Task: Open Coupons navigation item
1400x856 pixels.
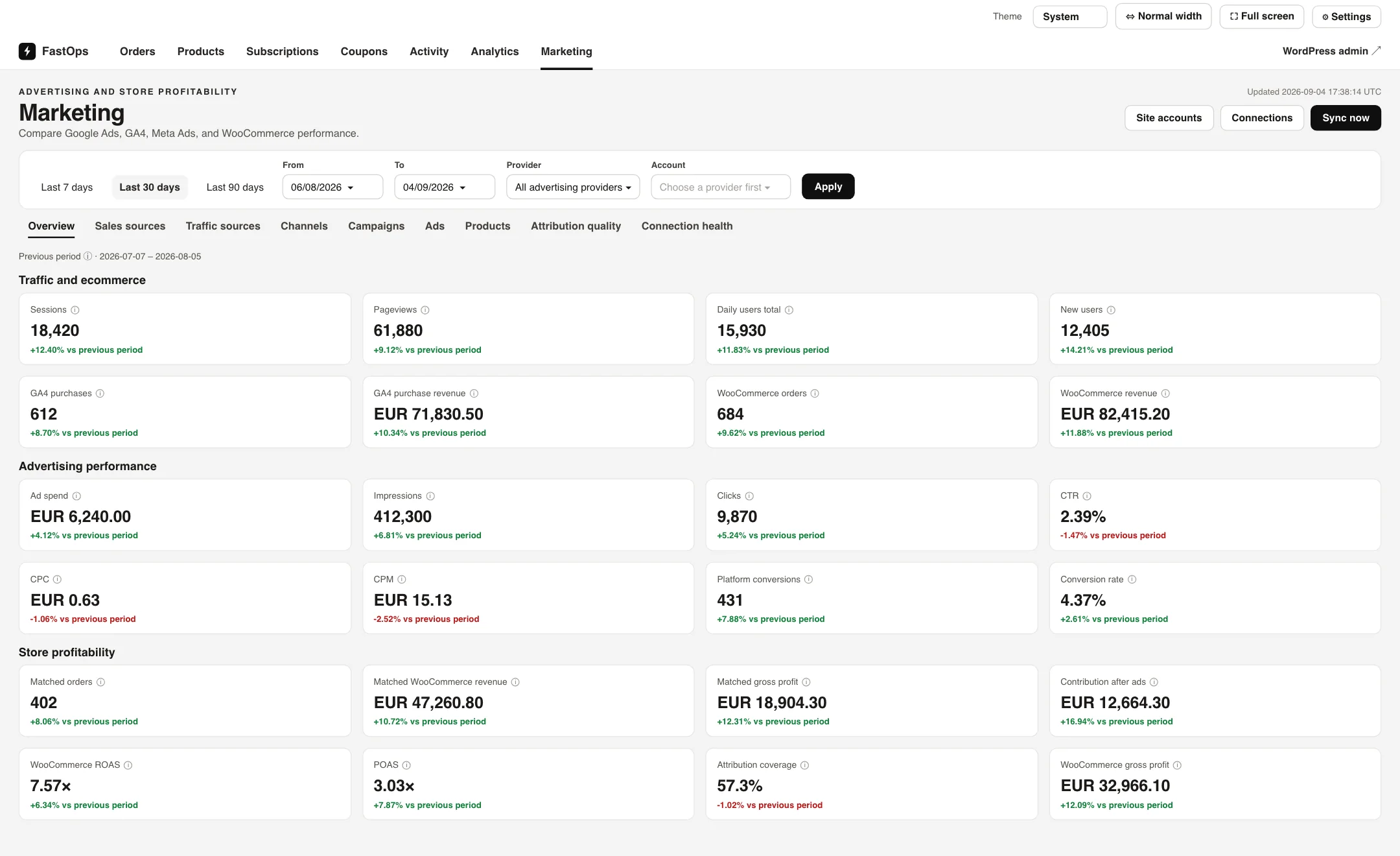Action: (364, 51)
